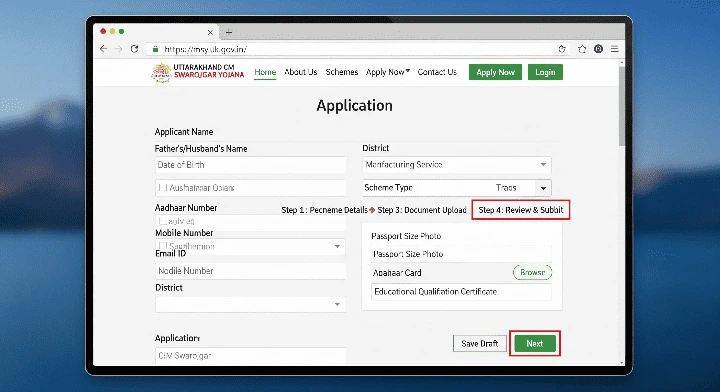This screenshot has width=720, height=392.
Task: Open the Contact Us menu item
Action: coord(437,72)
